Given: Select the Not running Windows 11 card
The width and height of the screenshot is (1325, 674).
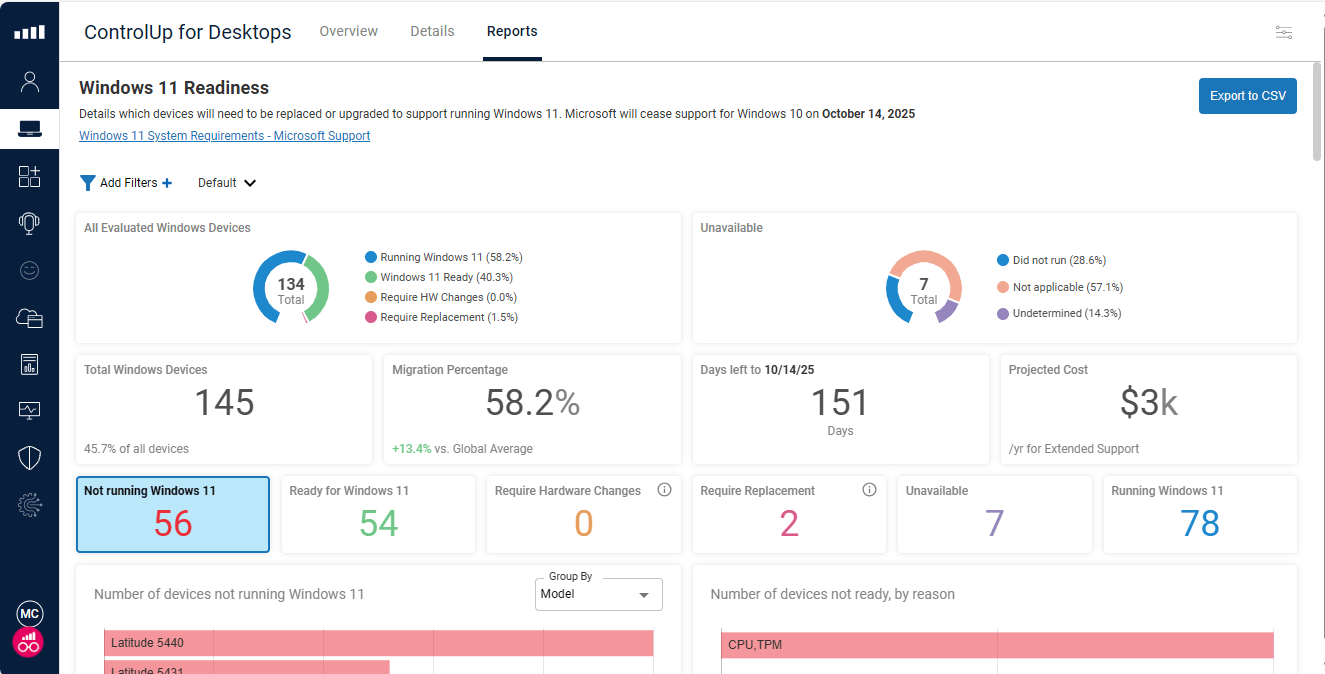Looking at the screenshot, I should pyautogui.click(x=173, y=514).
